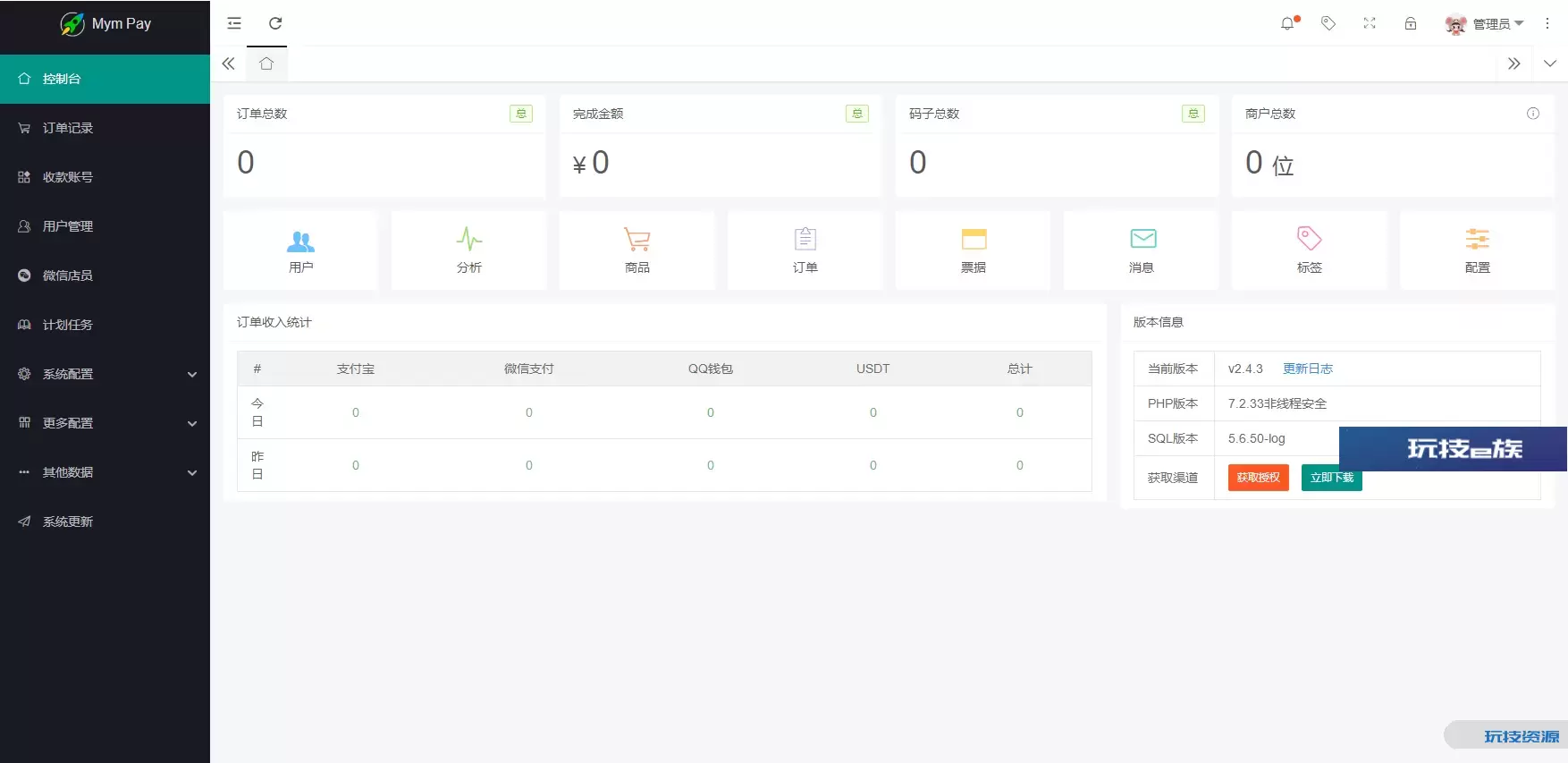Open the 管理员 user dropdown
This screenshot has height=763, width=1568.
(1498, 24)
